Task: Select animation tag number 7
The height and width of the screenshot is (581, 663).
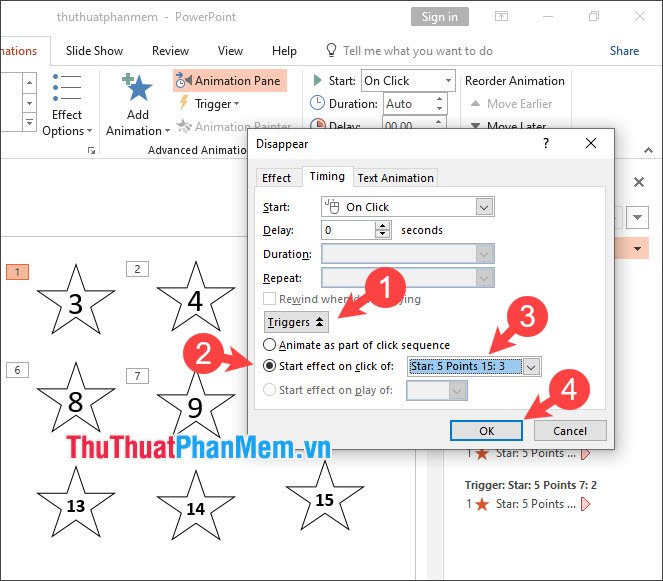Action: [x=137, y=376]
